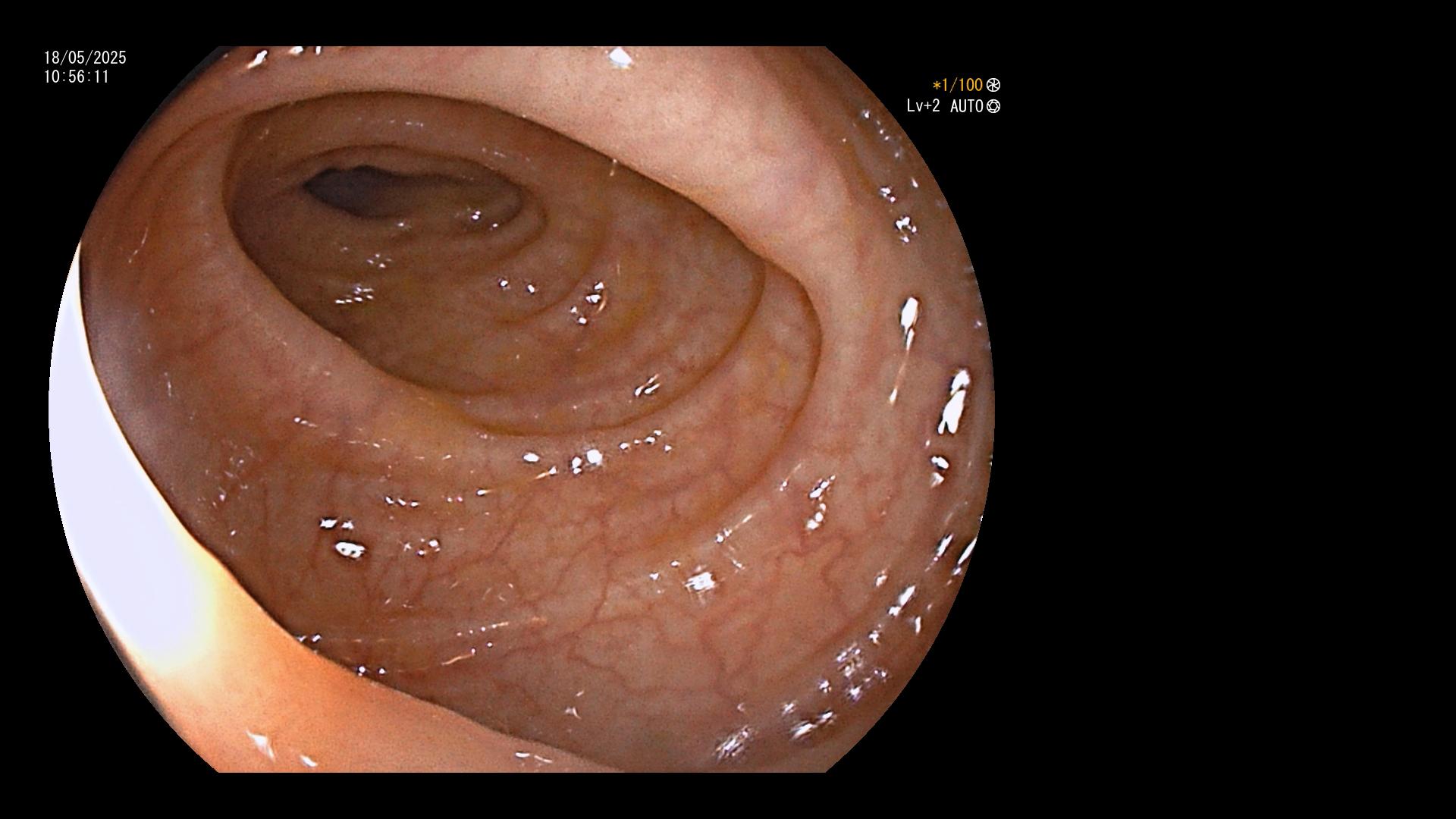Click the 18/05/2025 date stamp
The width and height of the screenshot is (1456, 819).
(85, 58)
